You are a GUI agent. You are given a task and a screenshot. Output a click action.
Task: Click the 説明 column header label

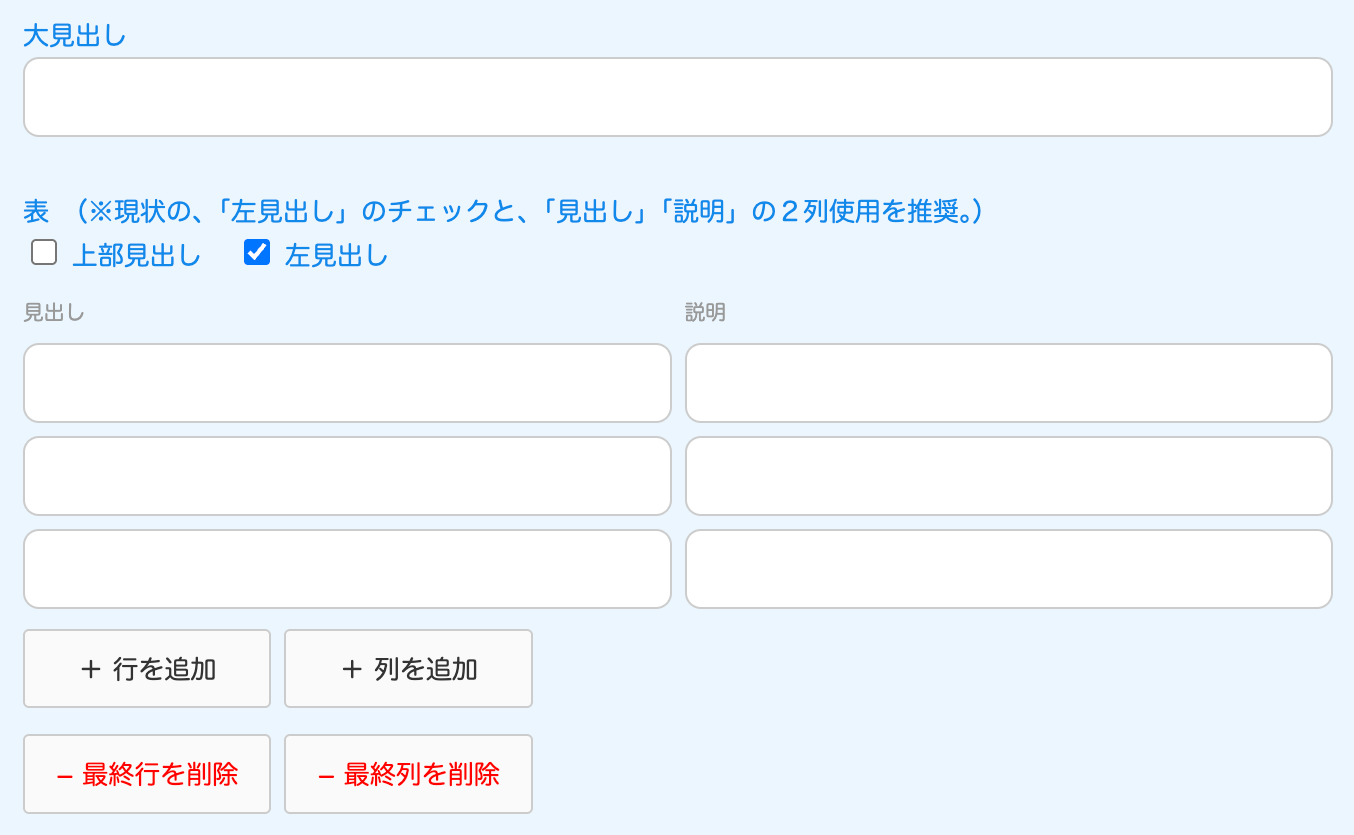coord(705,313)
